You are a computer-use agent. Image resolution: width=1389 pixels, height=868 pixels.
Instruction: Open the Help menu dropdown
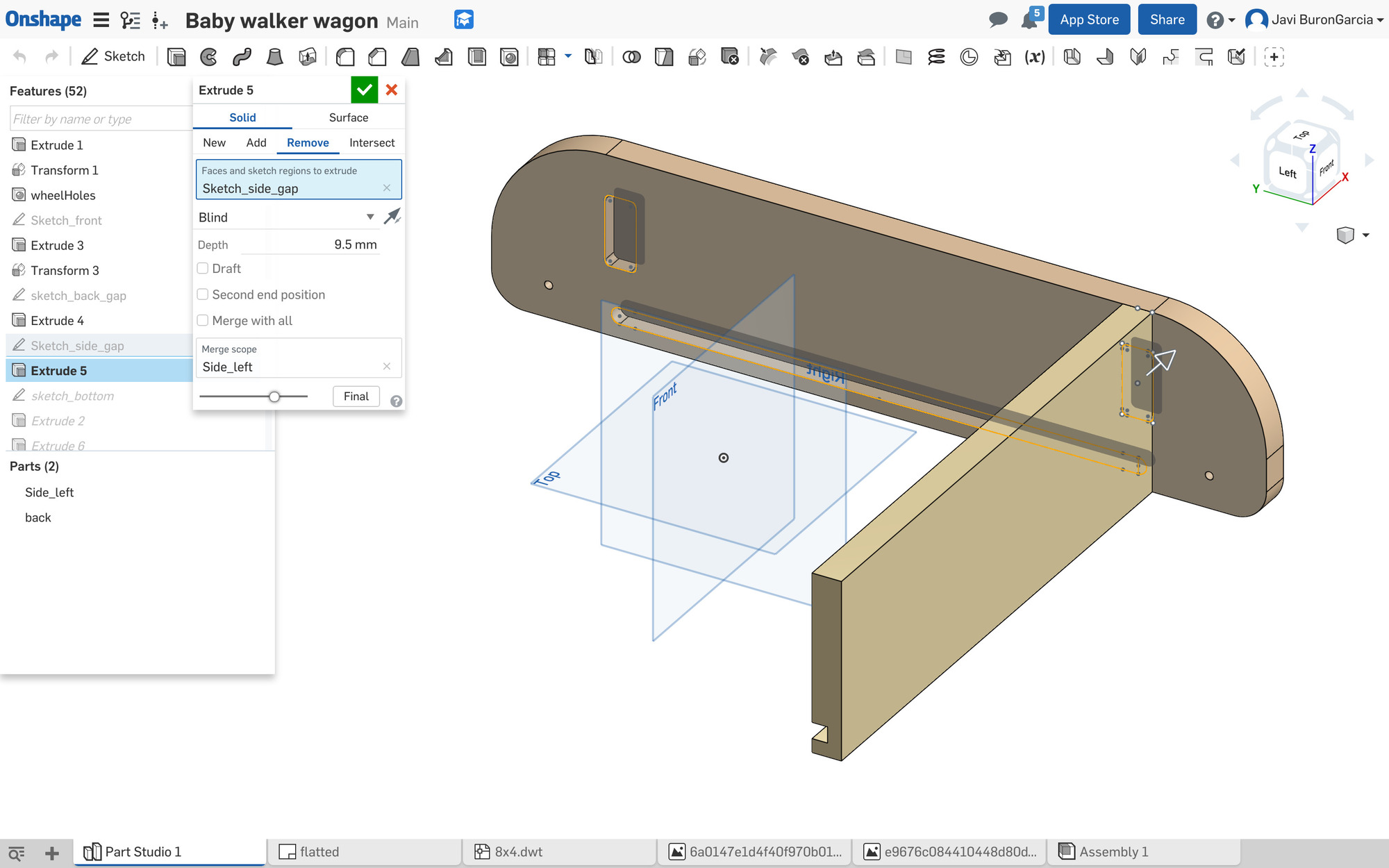coord(1220,20)
